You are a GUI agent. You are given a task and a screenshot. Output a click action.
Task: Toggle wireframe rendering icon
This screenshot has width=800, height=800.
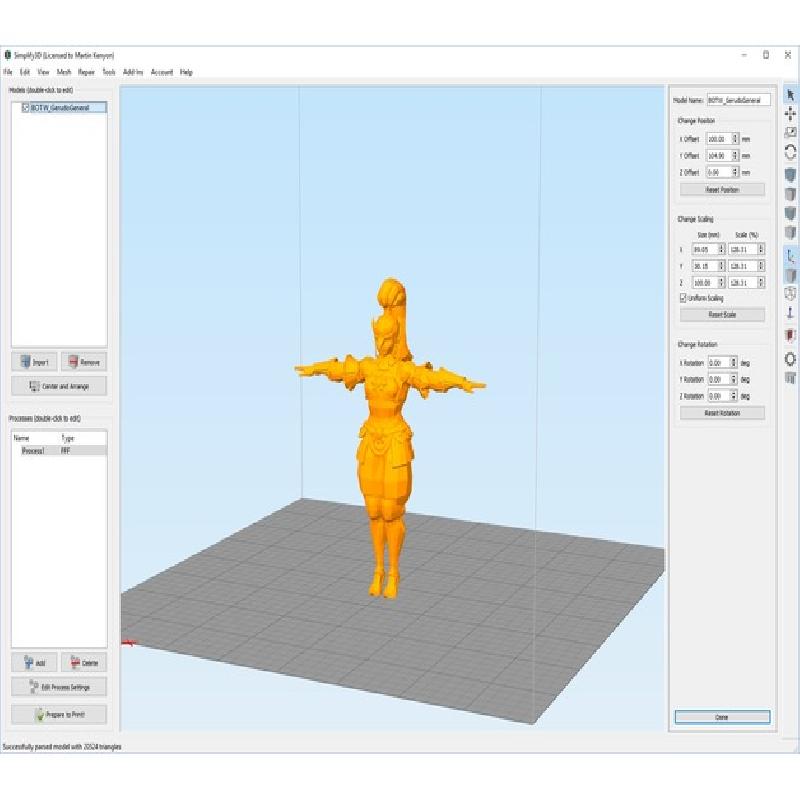790,294
